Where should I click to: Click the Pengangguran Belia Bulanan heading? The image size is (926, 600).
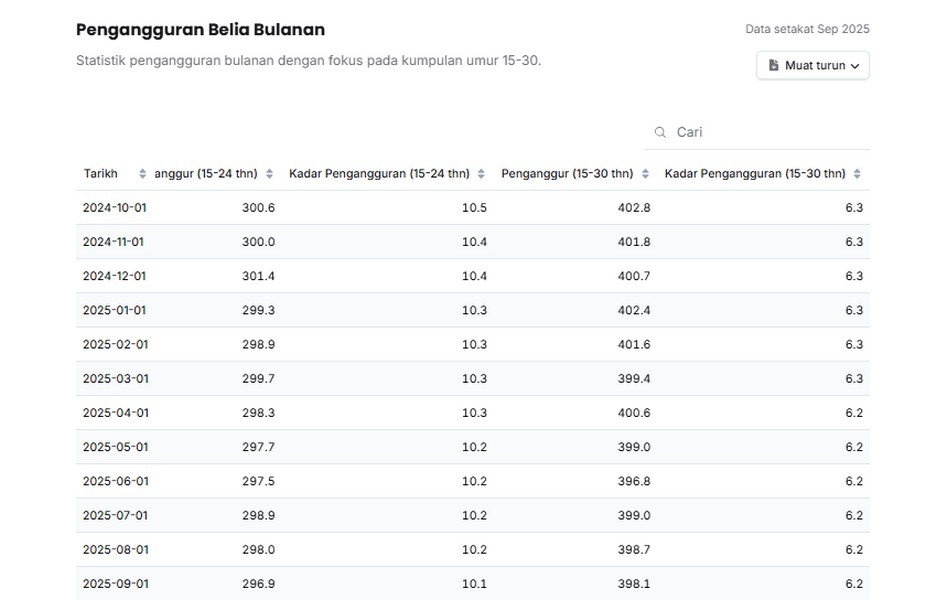click(200, 30)
